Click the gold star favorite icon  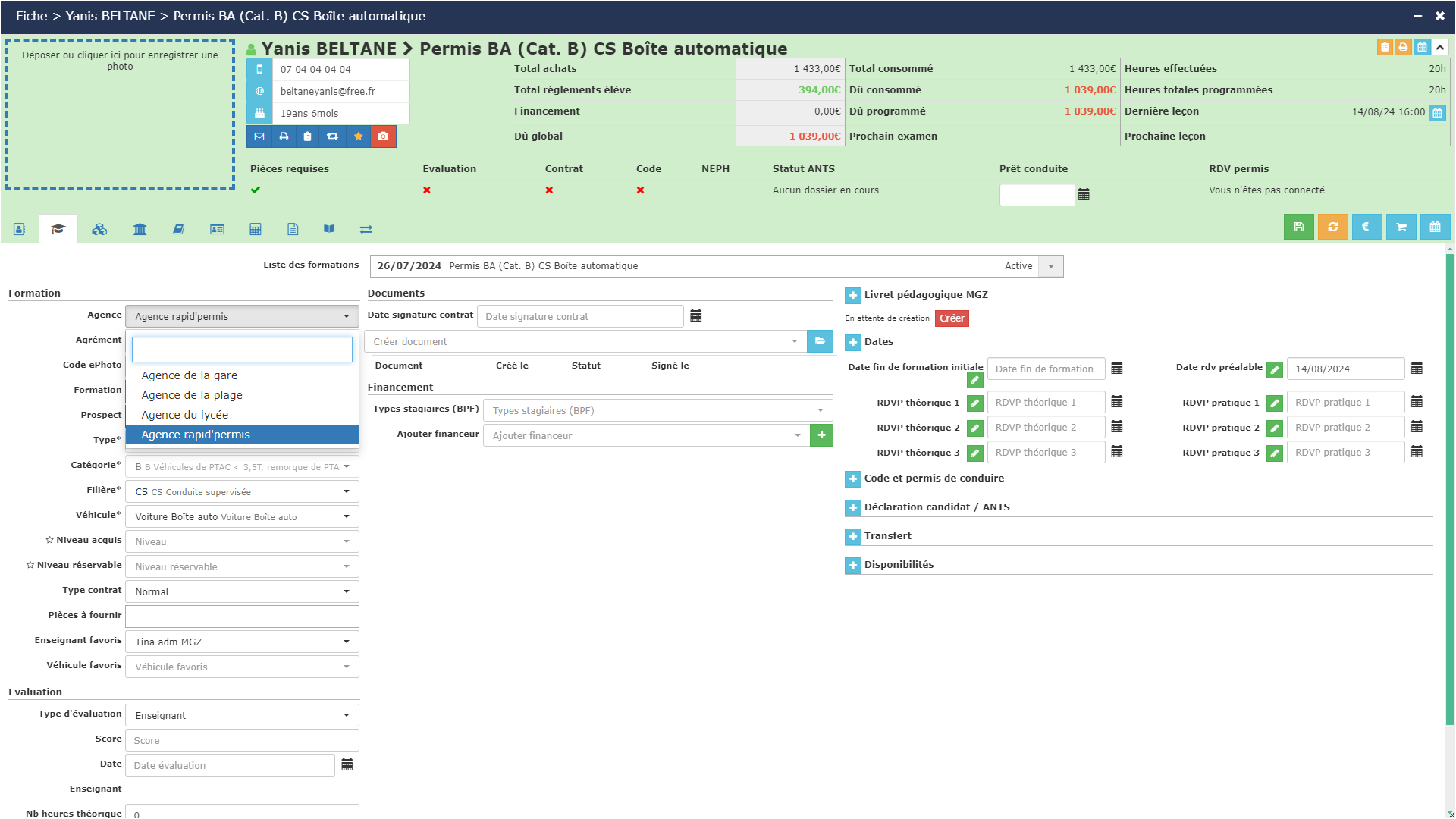coord(358,136)
